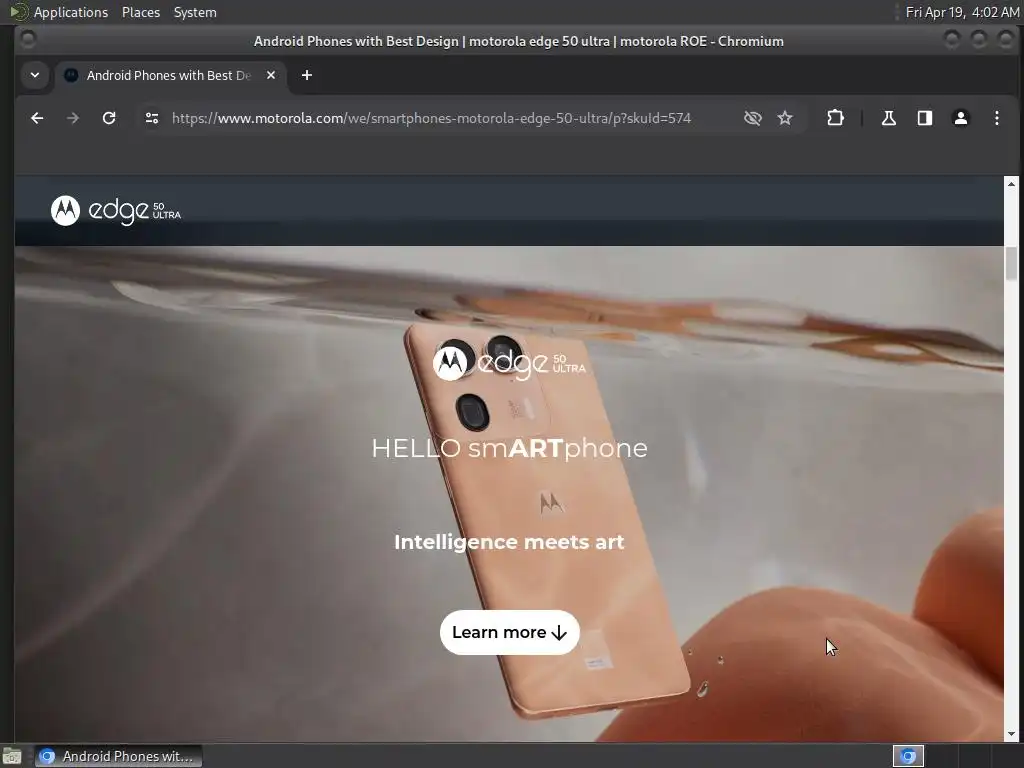Open the System menu

coord(195,12)
